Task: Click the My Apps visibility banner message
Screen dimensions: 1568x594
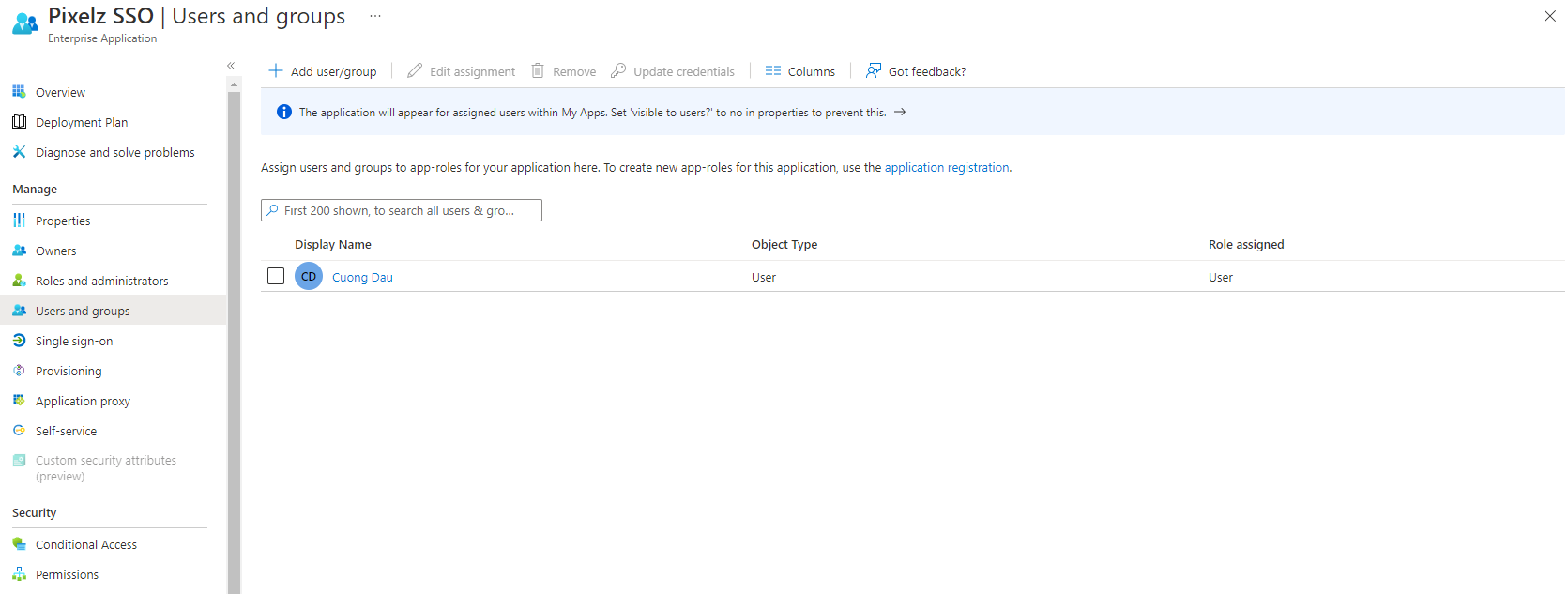Action: pos(592,113)
